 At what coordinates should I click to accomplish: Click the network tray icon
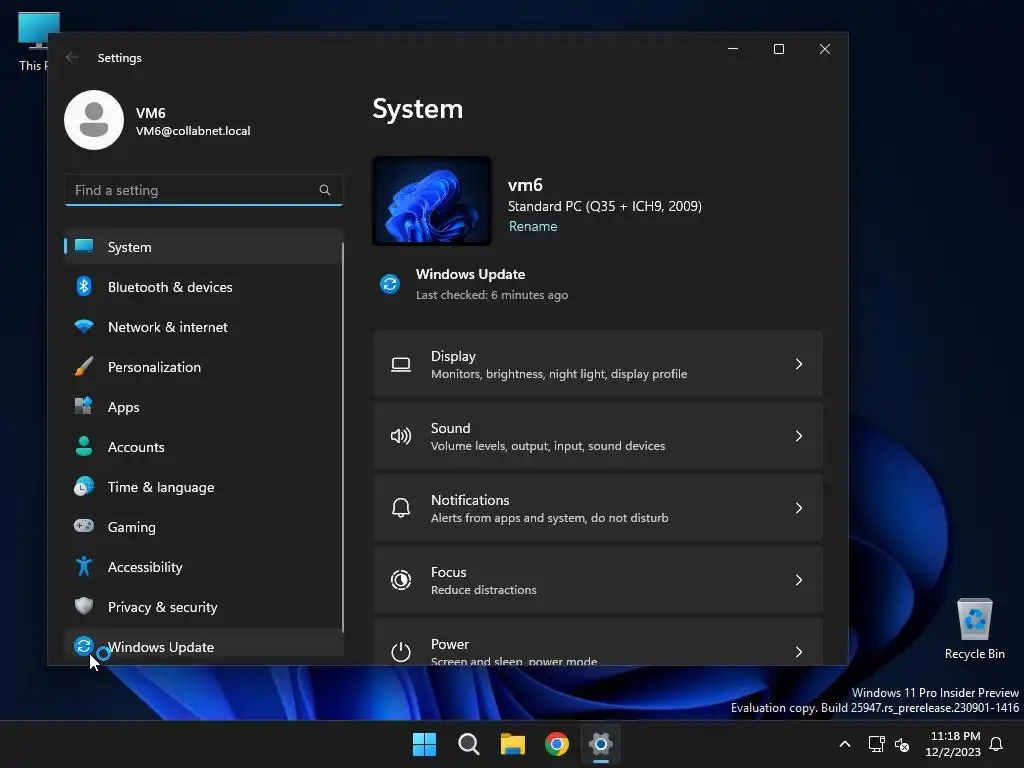pyautogui.click(x=876, y=744)
